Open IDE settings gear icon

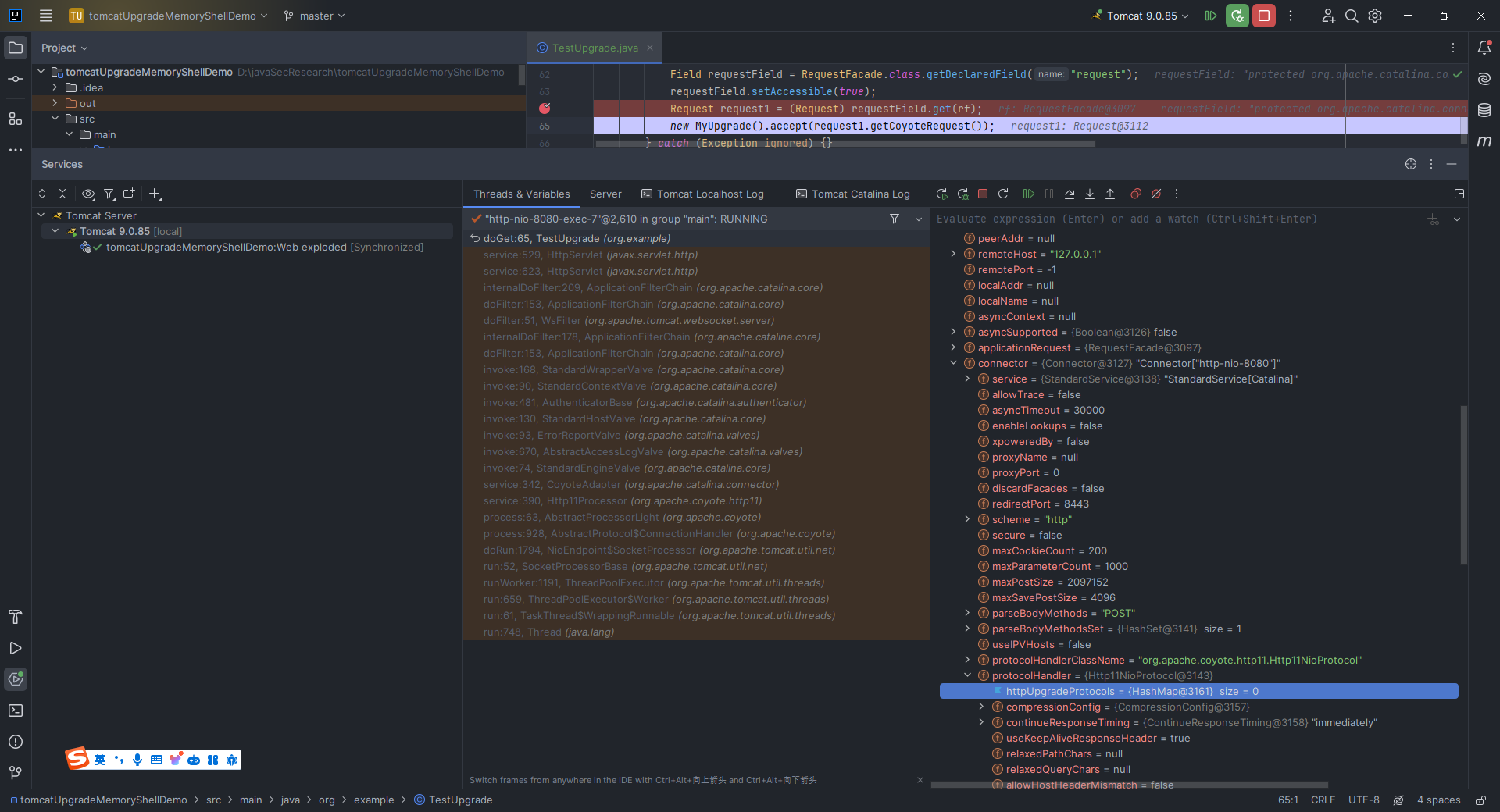pos(1375,16)
